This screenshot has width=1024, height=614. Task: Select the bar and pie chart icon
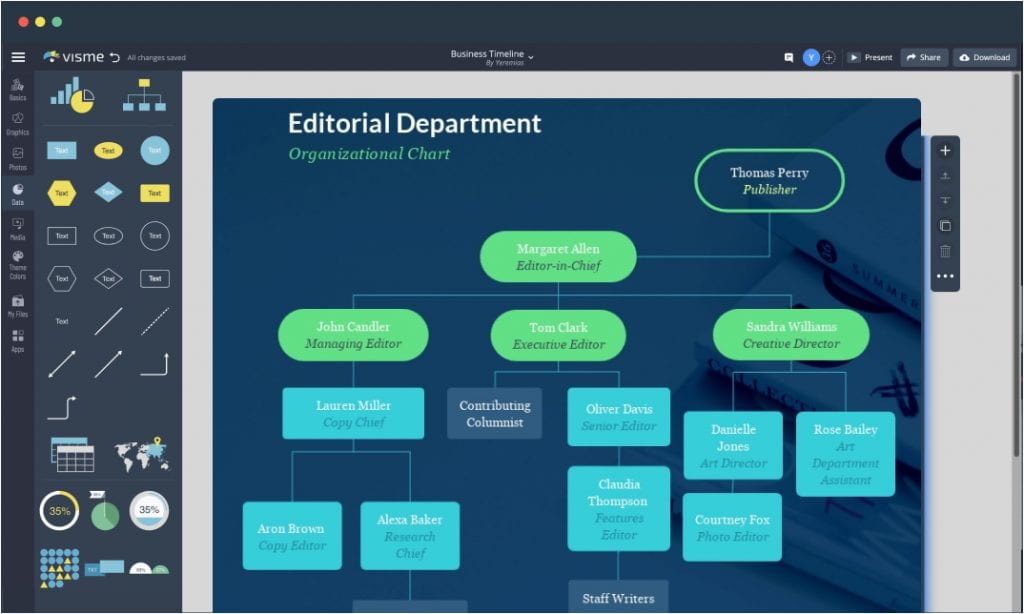tap(72, 95)
